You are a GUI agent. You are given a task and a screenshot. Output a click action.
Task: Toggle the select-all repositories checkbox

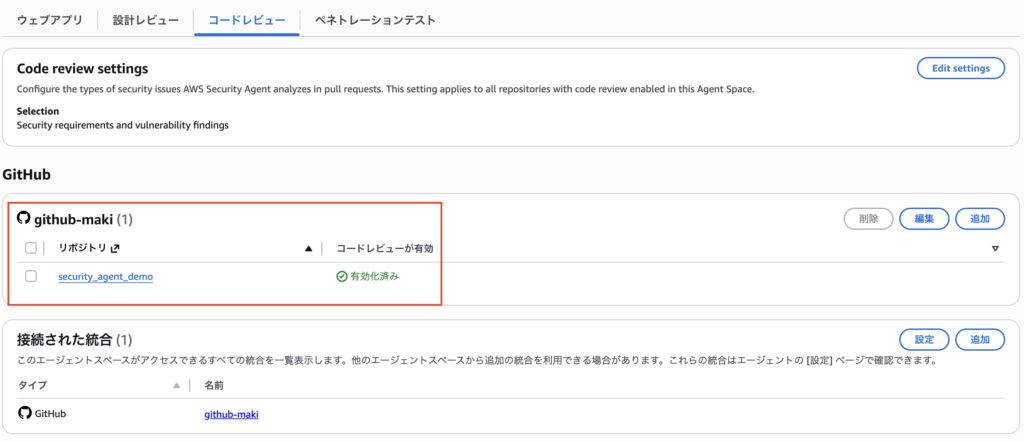coord(31,248)
